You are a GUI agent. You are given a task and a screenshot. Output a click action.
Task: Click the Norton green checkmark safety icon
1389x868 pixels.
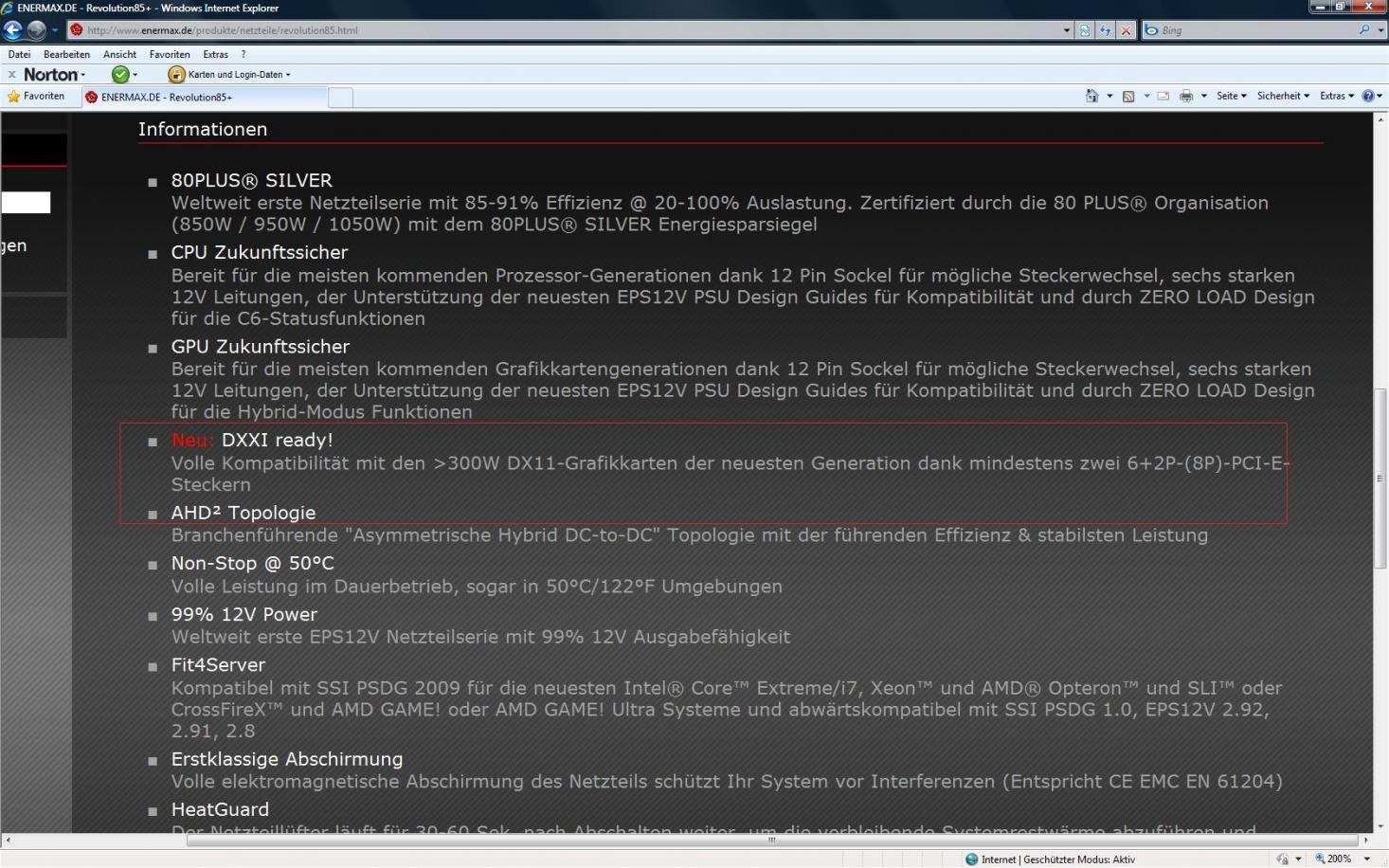point(120,74)
